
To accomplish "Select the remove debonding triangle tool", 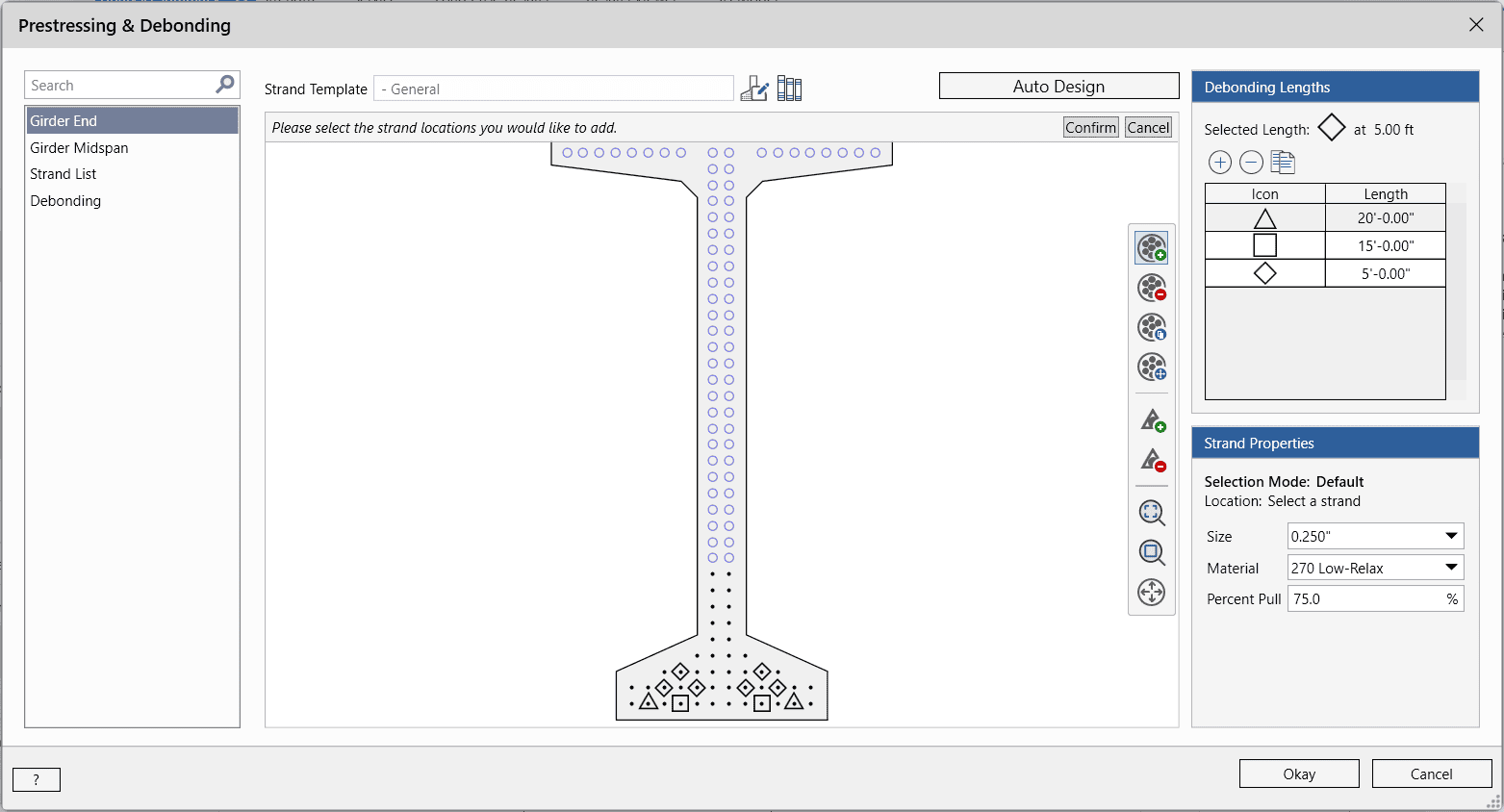I will 1153,460.
